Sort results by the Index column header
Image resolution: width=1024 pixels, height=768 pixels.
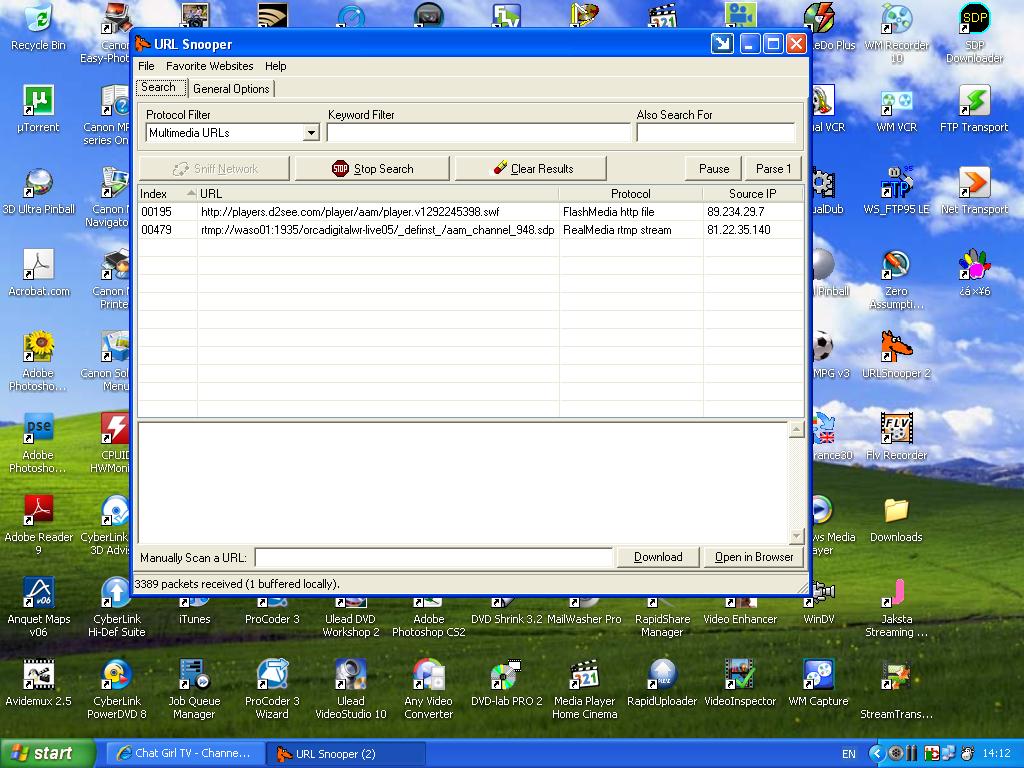(167, 194)
